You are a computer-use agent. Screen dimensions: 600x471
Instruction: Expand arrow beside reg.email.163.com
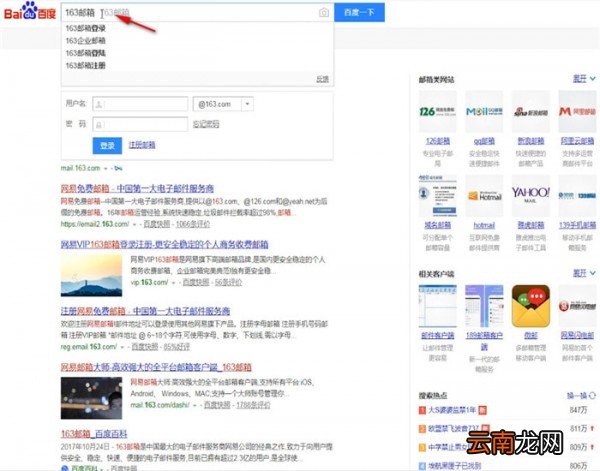(x=122, y=347)
